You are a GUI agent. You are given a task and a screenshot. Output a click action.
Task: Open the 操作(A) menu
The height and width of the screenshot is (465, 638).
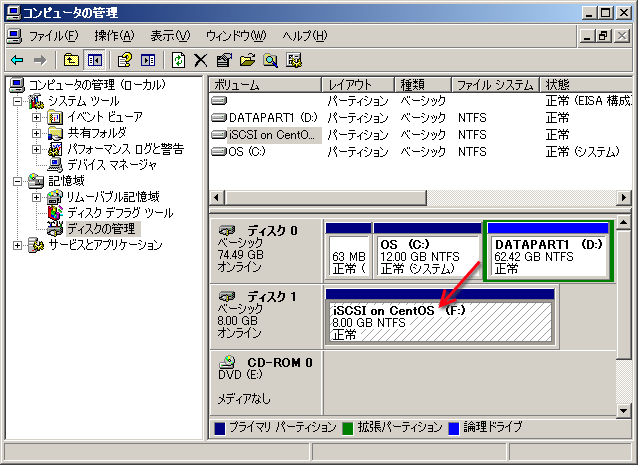[114, 36]
